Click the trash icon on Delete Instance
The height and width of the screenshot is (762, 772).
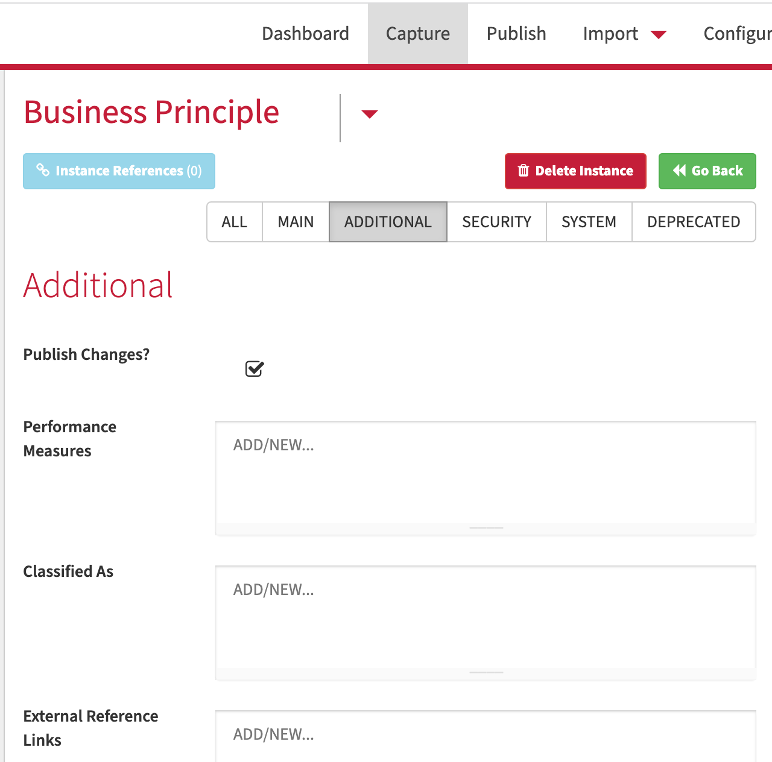(523, 170)
